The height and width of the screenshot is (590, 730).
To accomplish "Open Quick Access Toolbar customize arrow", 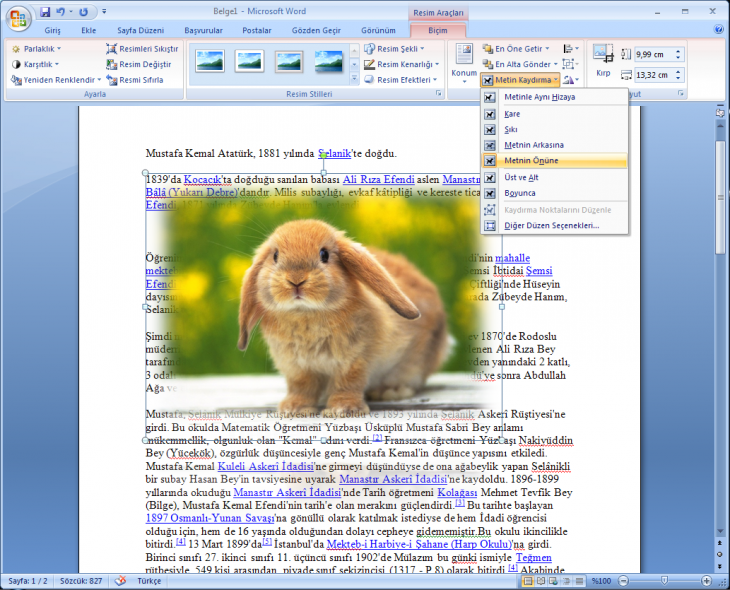I will (104, 12).
